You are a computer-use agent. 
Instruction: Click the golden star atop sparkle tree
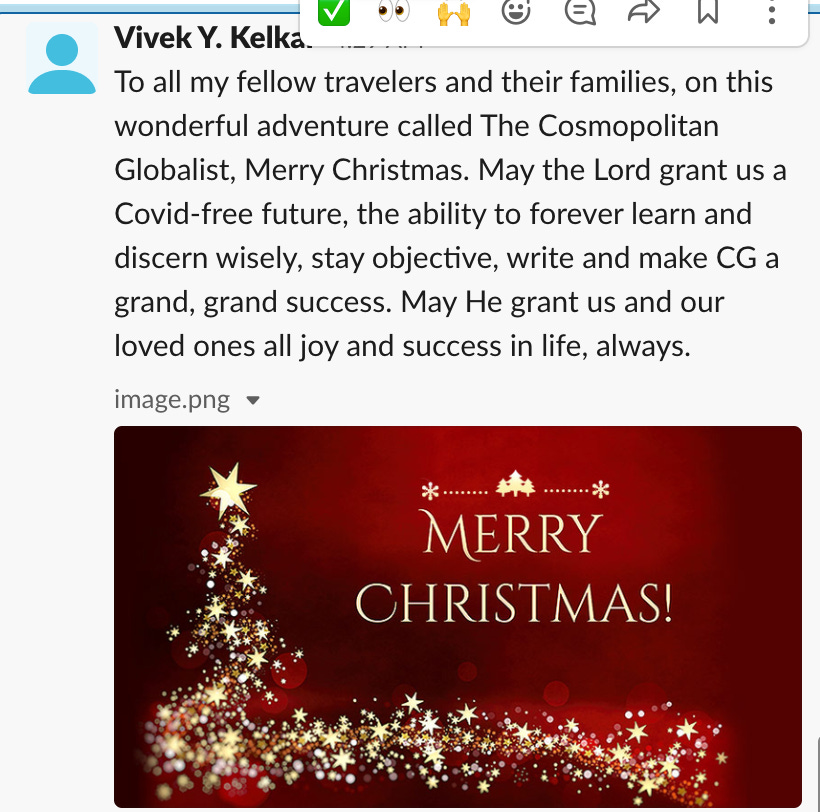[229, 490]
